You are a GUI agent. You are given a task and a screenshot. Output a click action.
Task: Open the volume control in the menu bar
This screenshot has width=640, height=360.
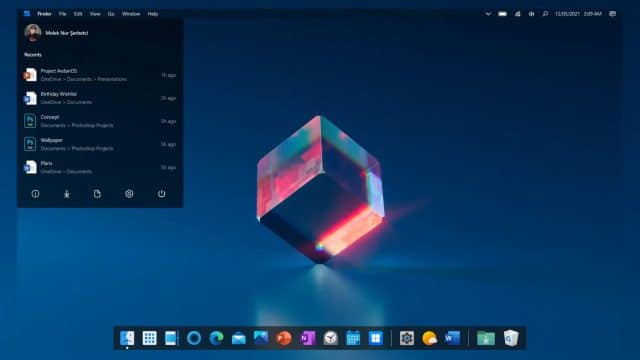point(531,14)
